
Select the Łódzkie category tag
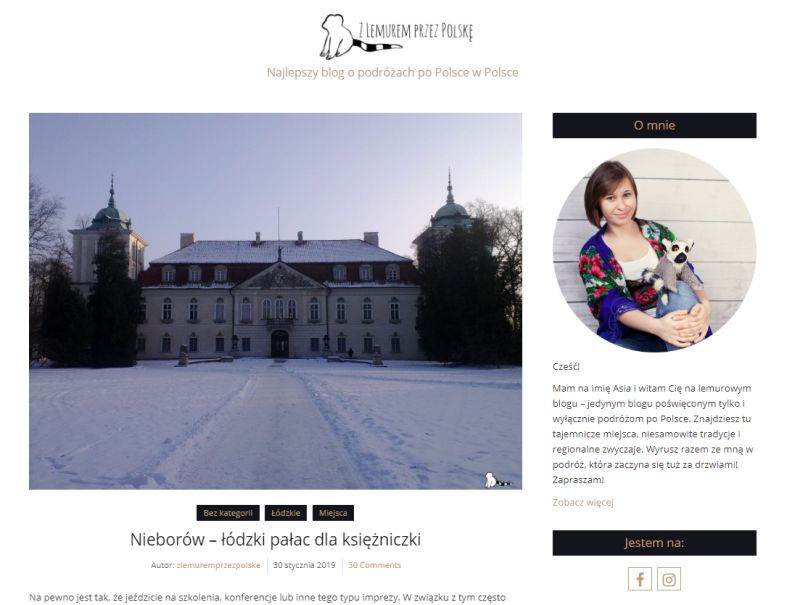(286, 513)
